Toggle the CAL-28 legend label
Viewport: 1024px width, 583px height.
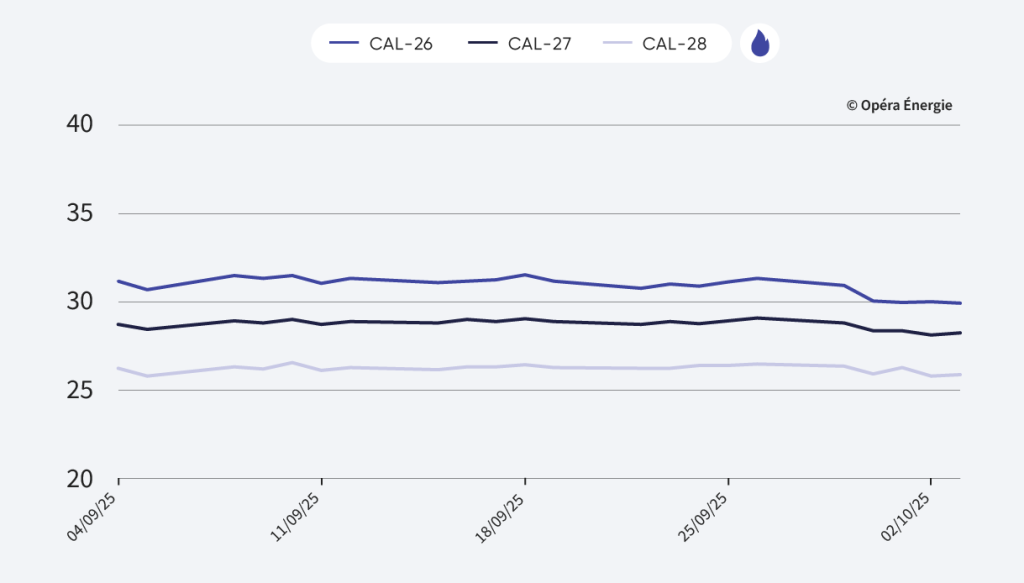tap(674, 44)
